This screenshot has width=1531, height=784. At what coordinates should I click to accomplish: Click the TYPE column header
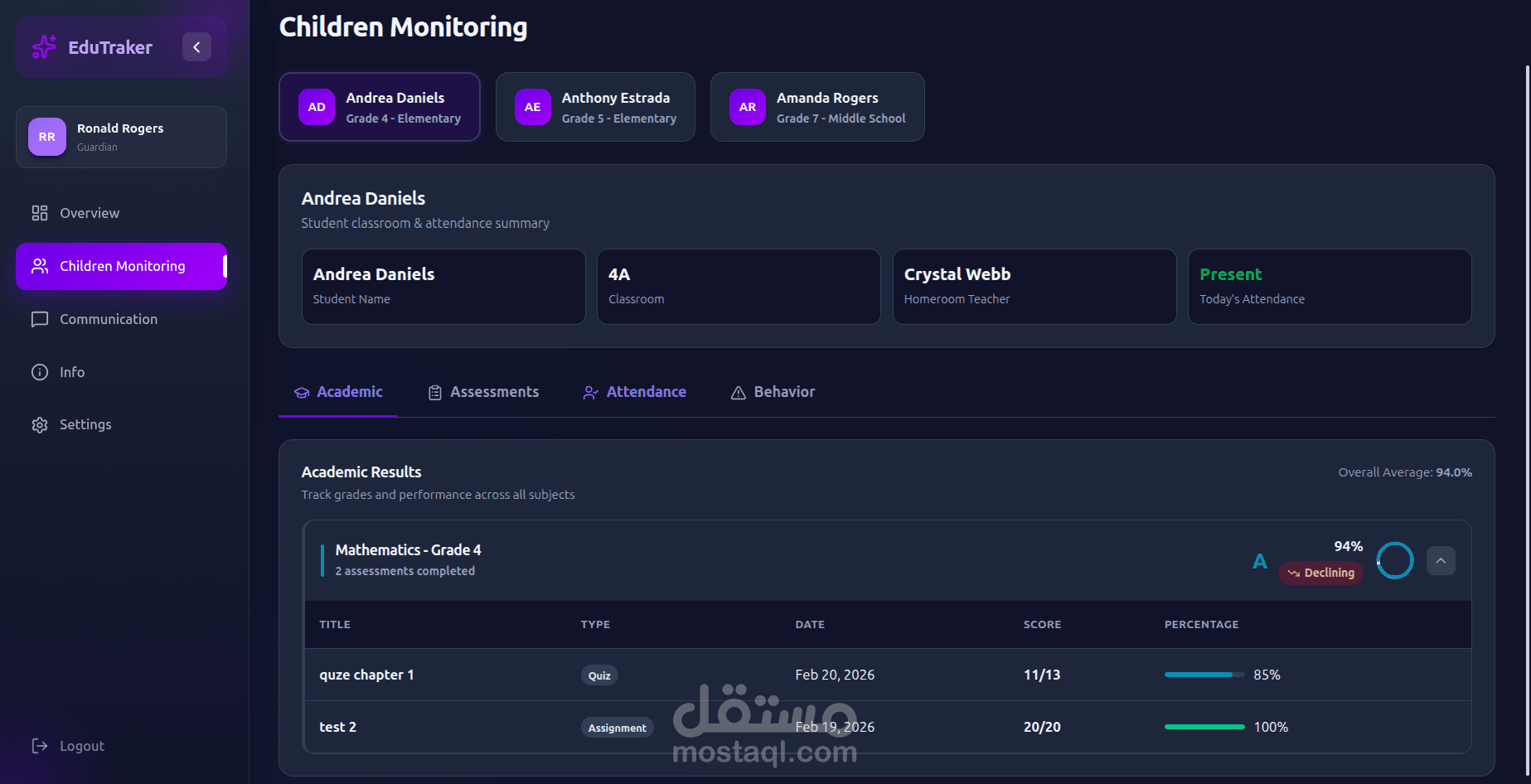[595, 624]
